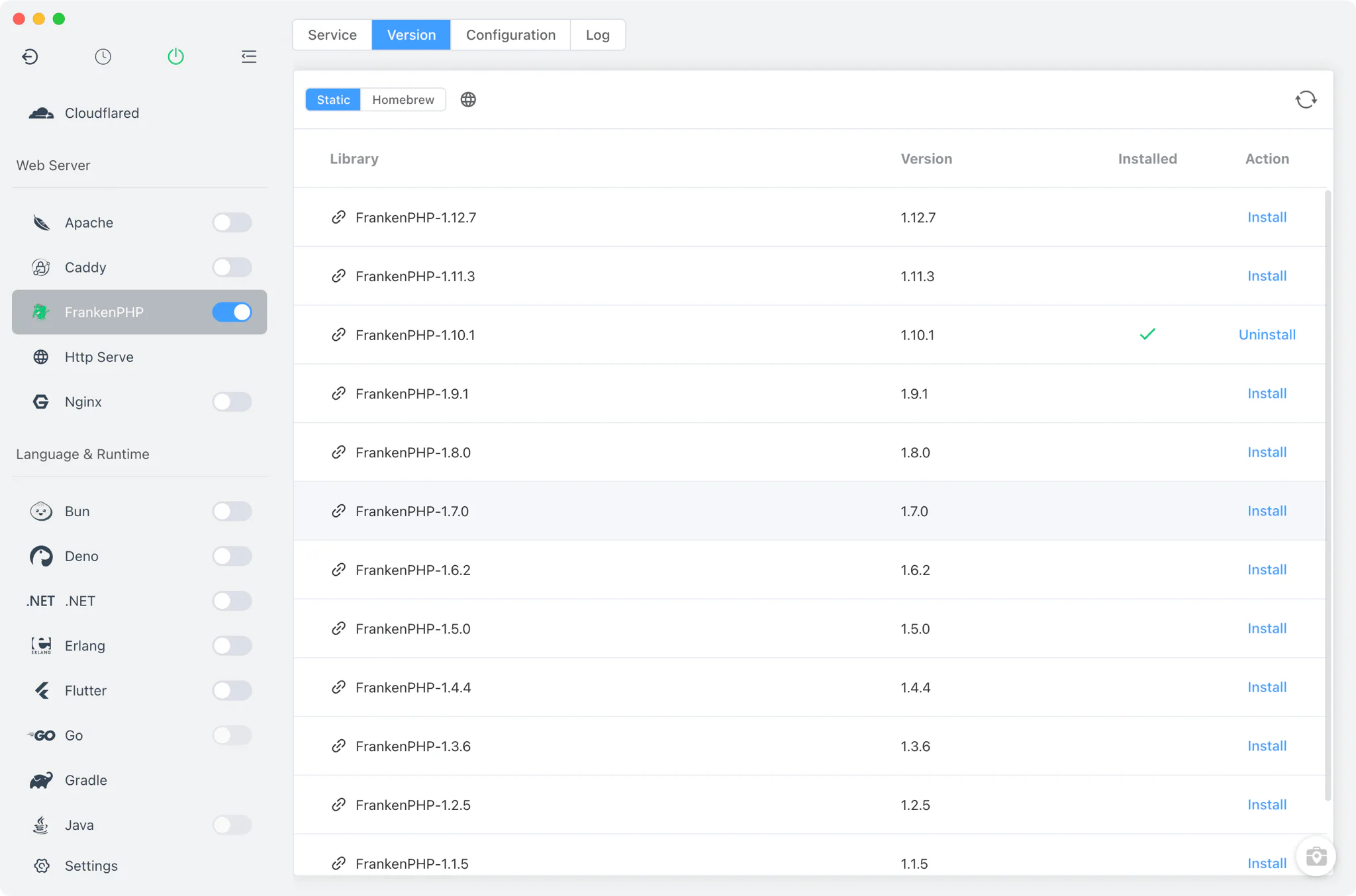
Task: Click link icon for FrankenPHP-1.10.1
Action: pos(338,335)
